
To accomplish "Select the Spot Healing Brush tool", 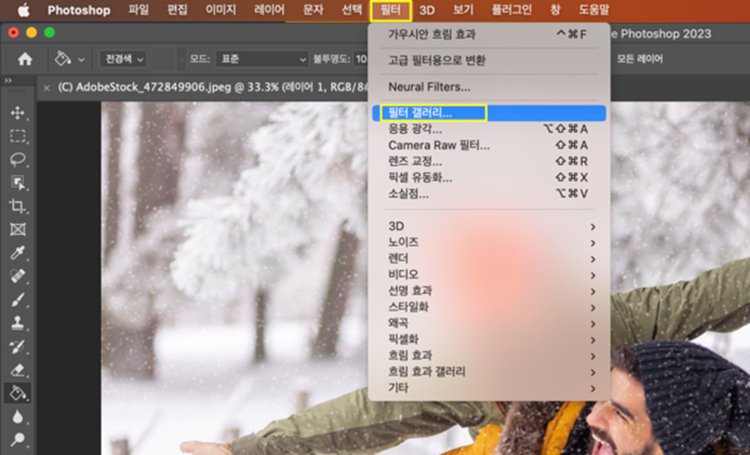I will coord(18,276).
